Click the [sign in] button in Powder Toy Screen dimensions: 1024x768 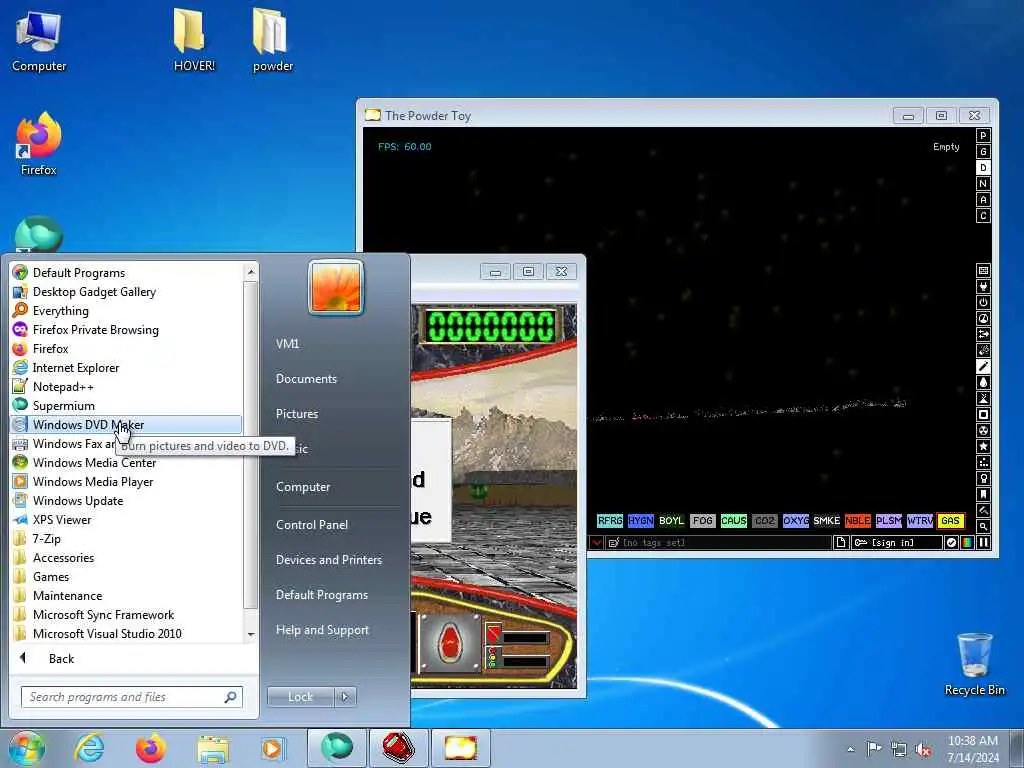[x=897, y=543]
